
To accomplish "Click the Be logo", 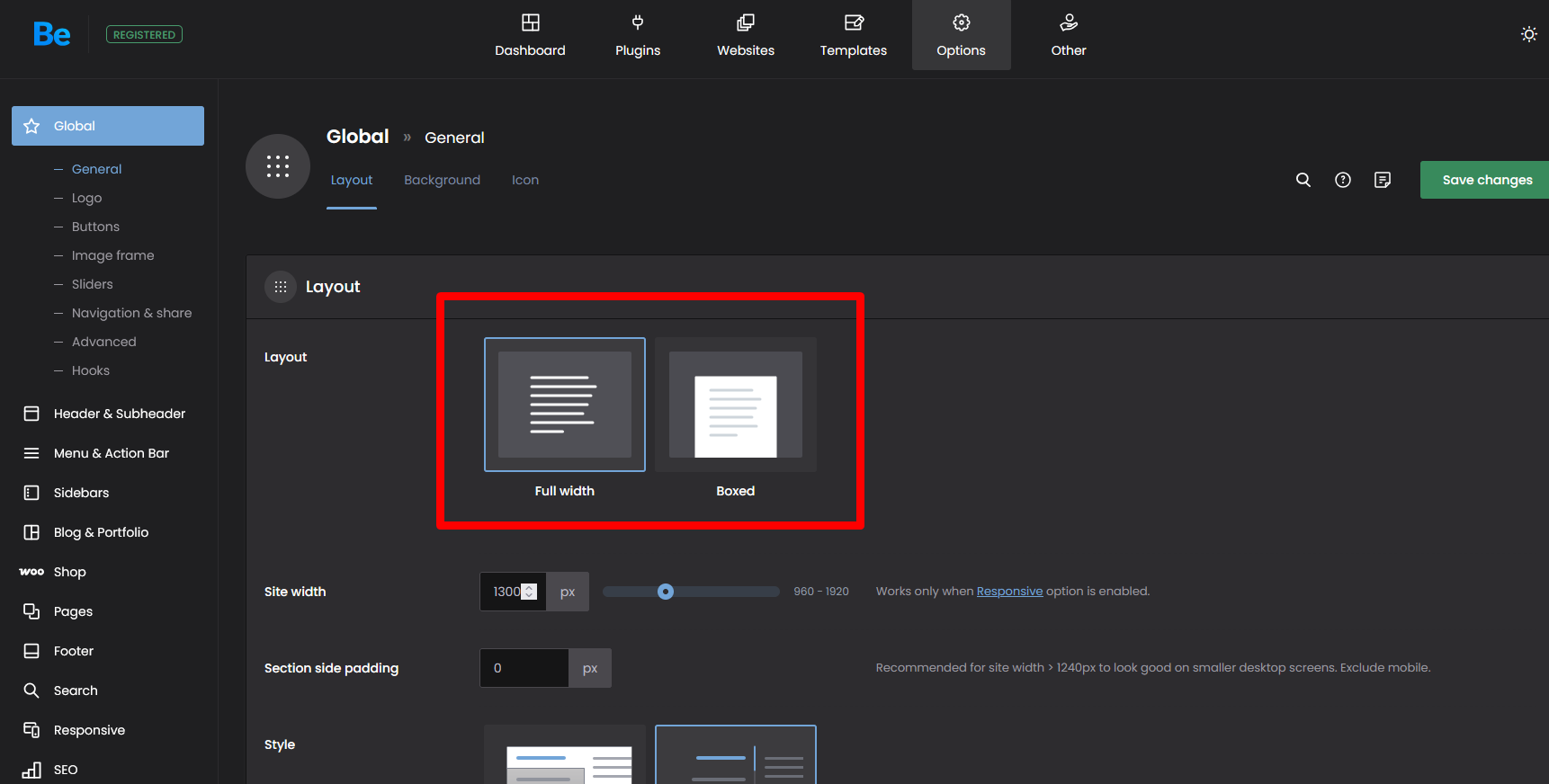I will 51,34.
